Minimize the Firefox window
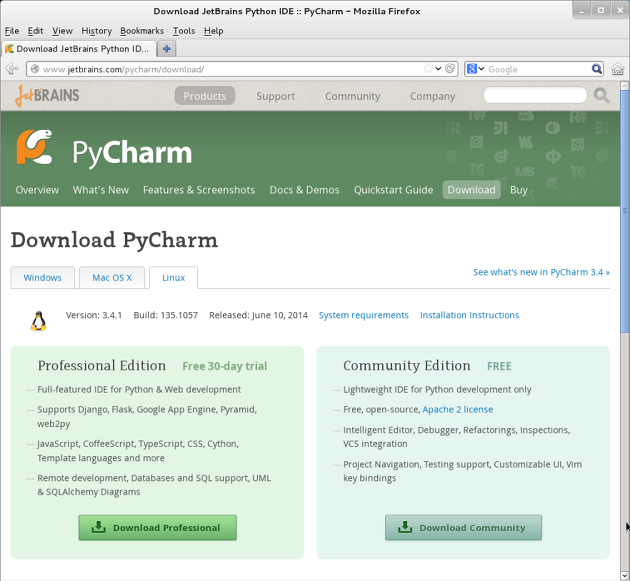630x581 pixels. click(581, 11)
